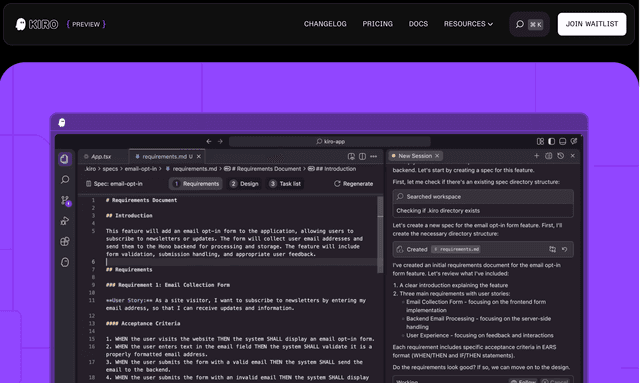Click the Kiro ghost logo in the site header
This screenshot has width=640, height=383.
pyautogui.click(x=20, y=24)
